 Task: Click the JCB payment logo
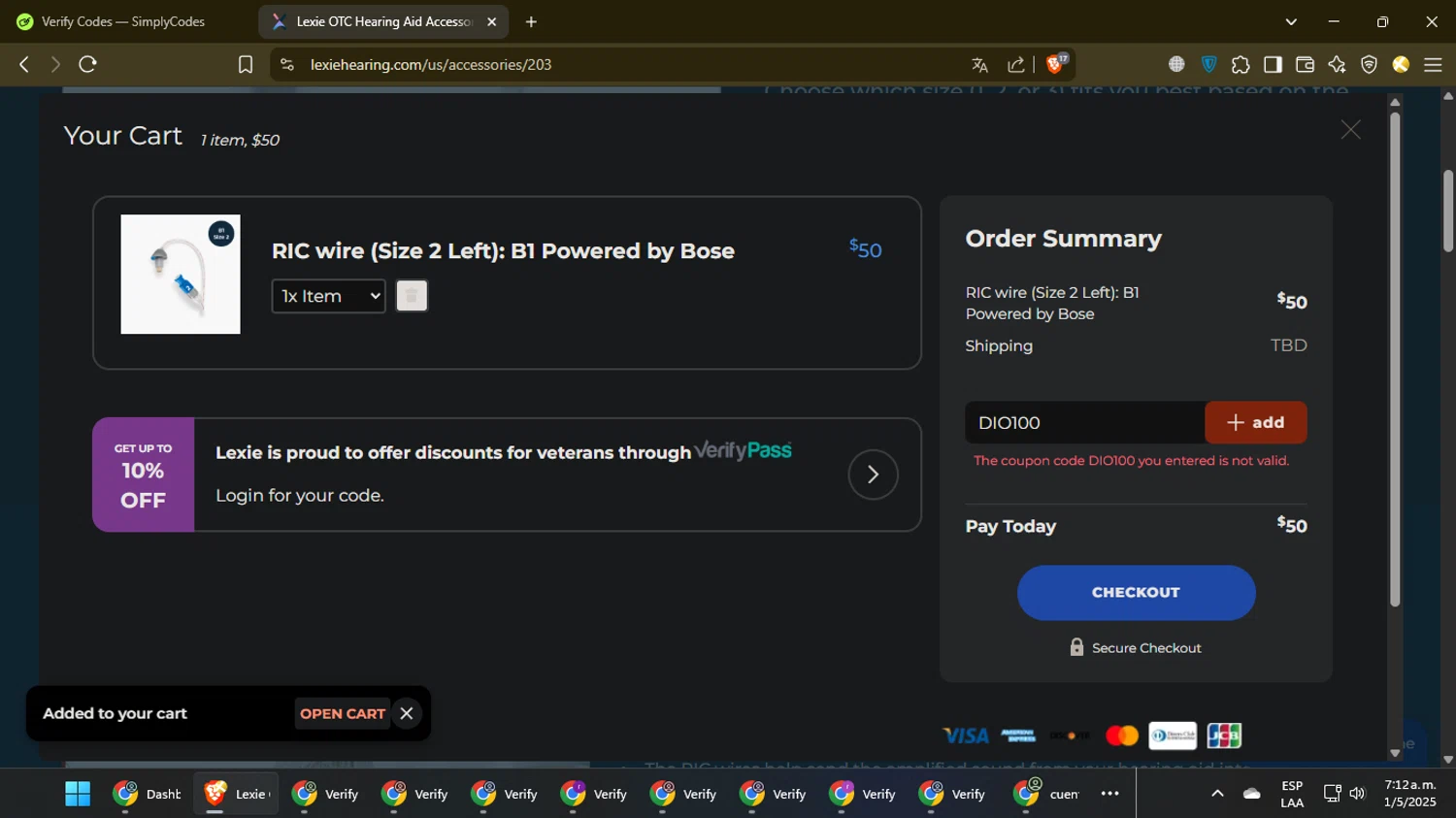pyautogui.click(x=1224, y=736)
